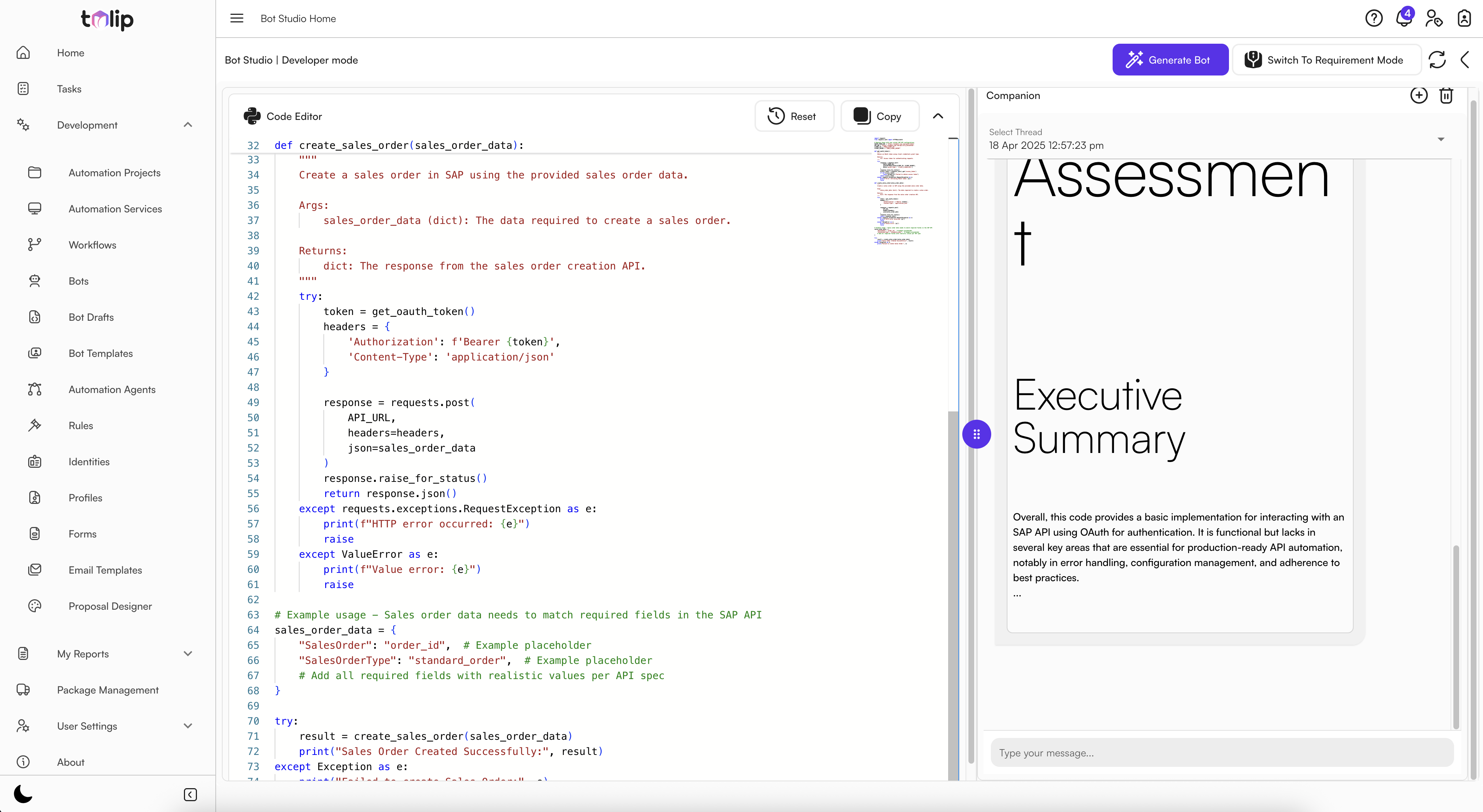Open Bot Templates in the sidebar
Image resolution: width=1483 pixels, height=812 pixels.
101,353
